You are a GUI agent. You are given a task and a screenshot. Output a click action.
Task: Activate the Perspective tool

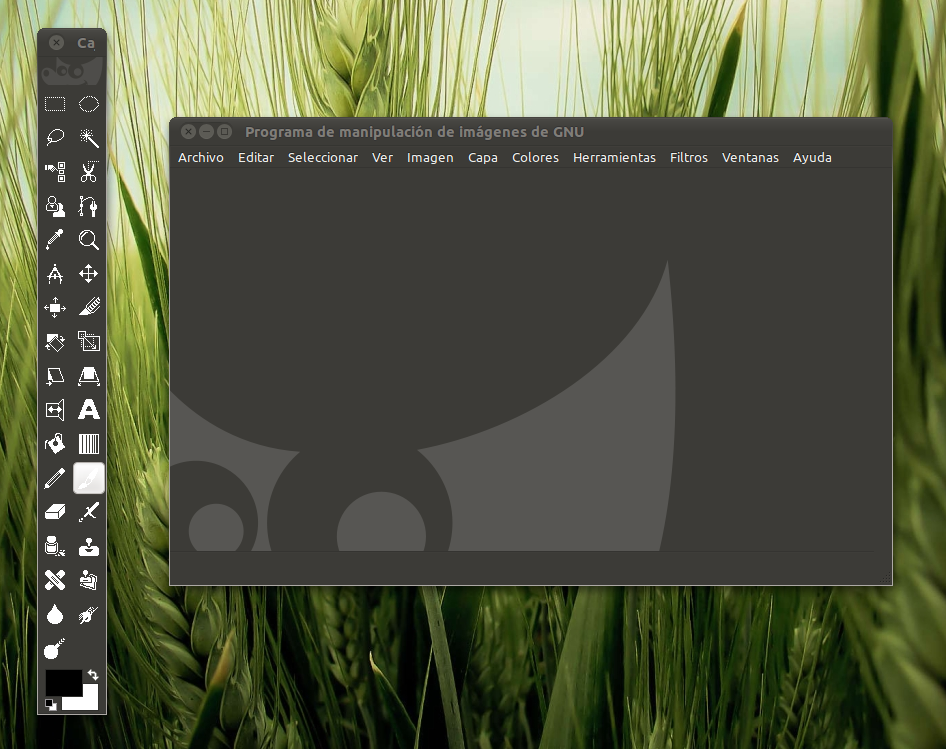(89, 376)
